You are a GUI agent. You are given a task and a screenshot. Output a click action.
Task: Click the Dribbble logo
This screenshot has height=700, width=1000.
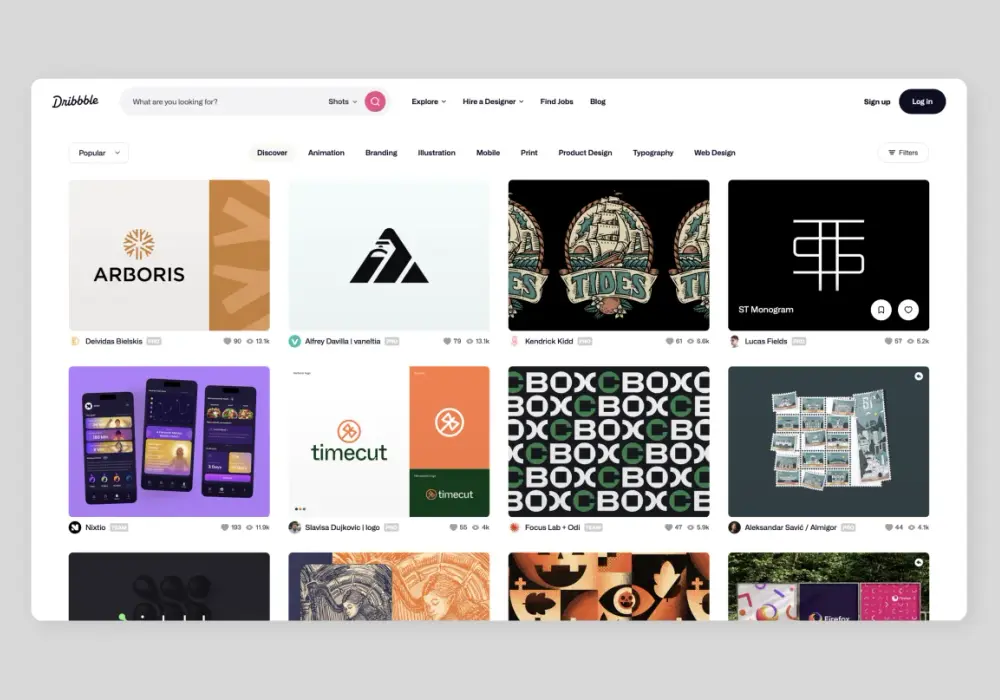coord(75,101)
